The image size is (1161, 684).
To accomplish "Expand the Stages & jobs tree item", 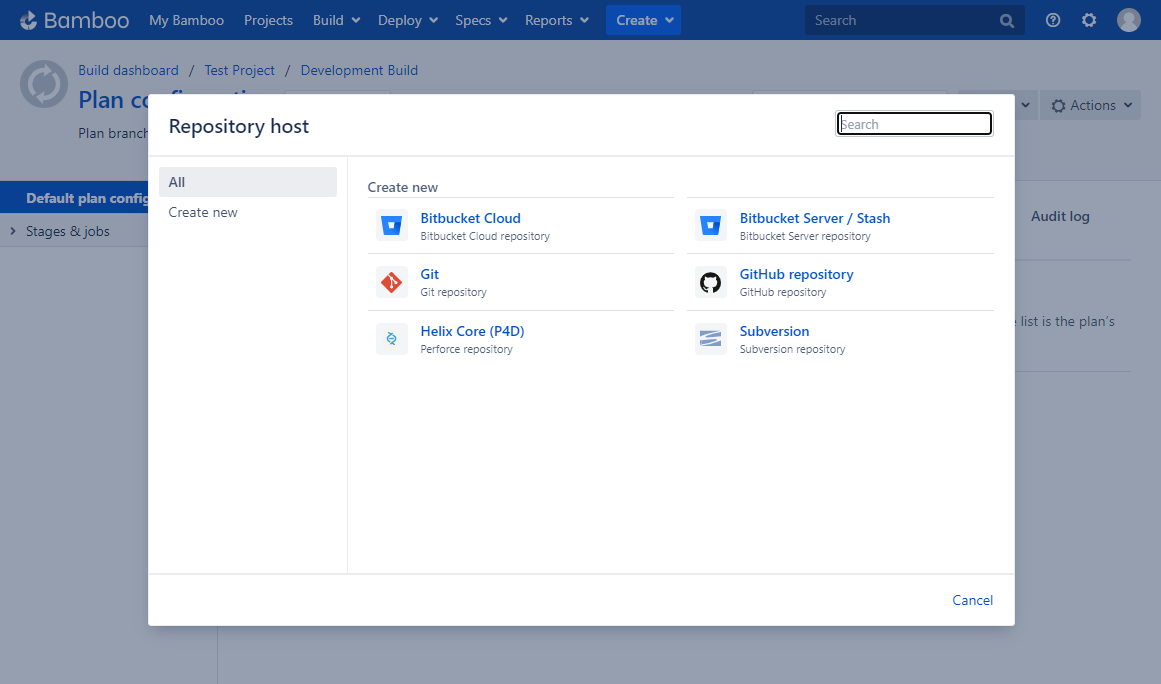I will [13, 231].
